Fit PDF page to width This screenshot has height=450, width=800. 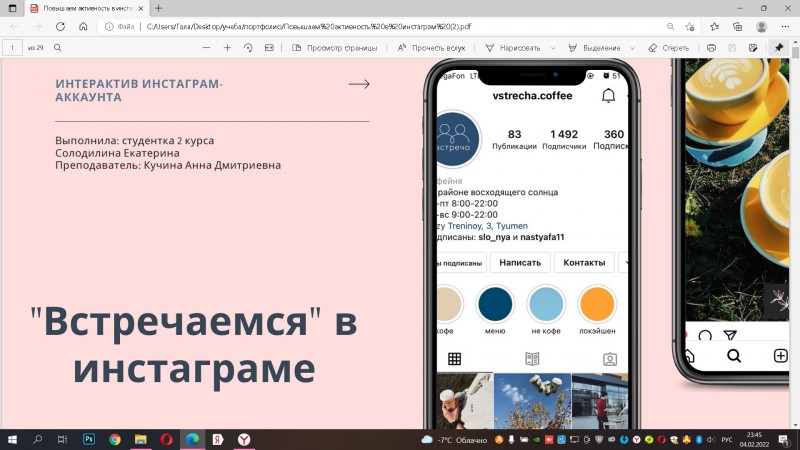[269, 47]
